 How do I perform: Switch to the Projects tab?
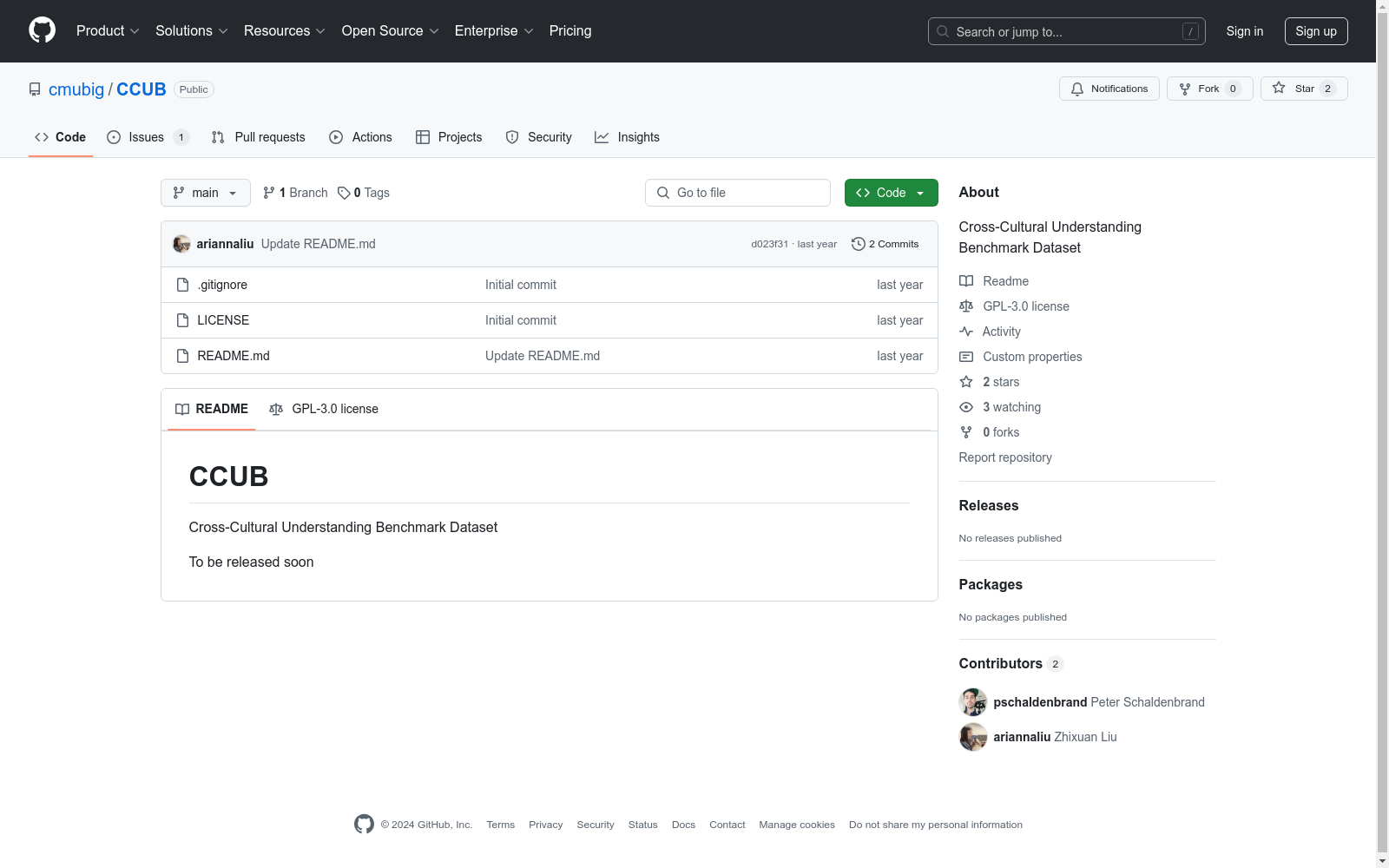(449, 137)
